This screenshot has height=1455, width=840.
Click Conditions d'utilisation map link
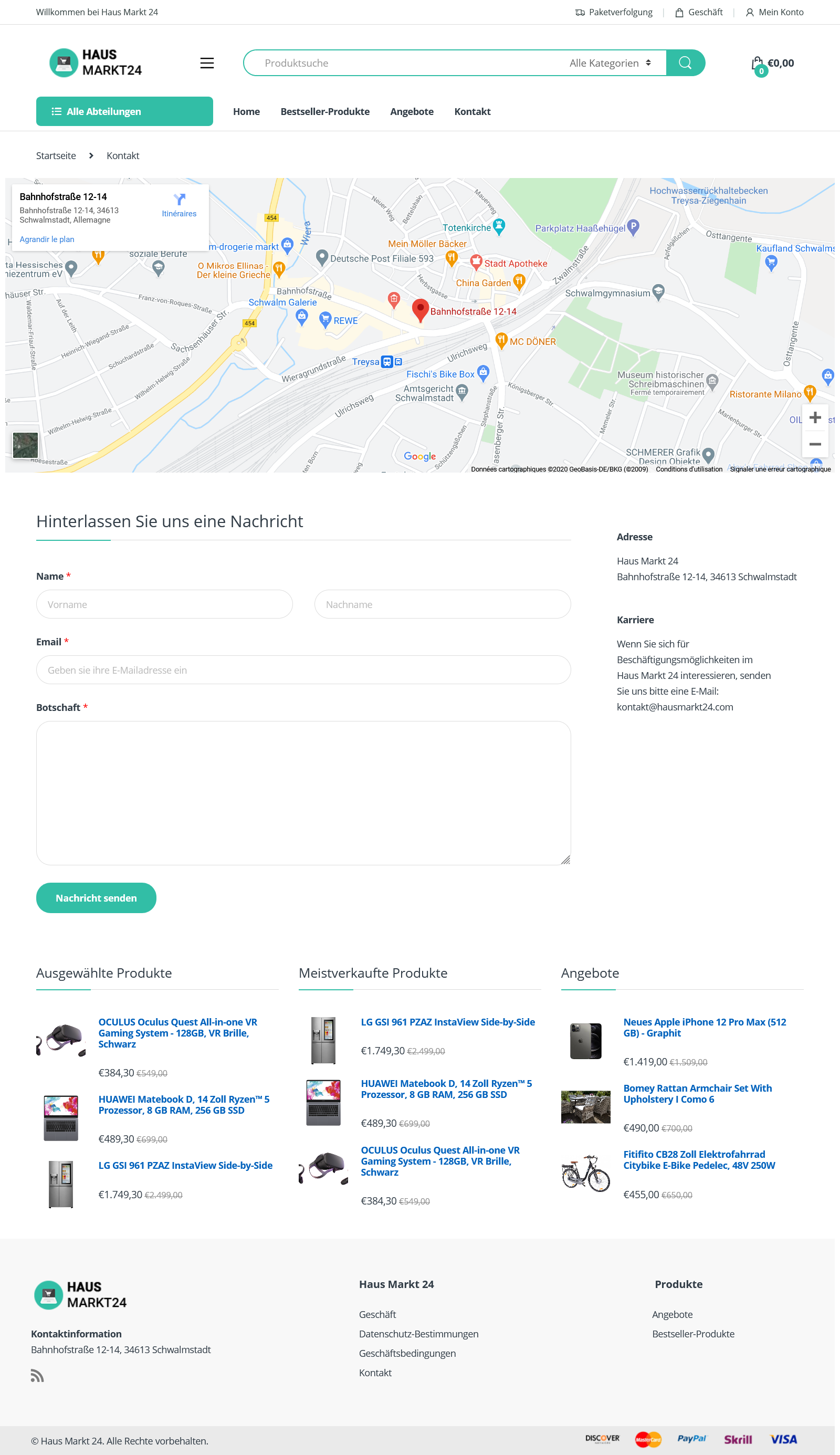point(689,469)
